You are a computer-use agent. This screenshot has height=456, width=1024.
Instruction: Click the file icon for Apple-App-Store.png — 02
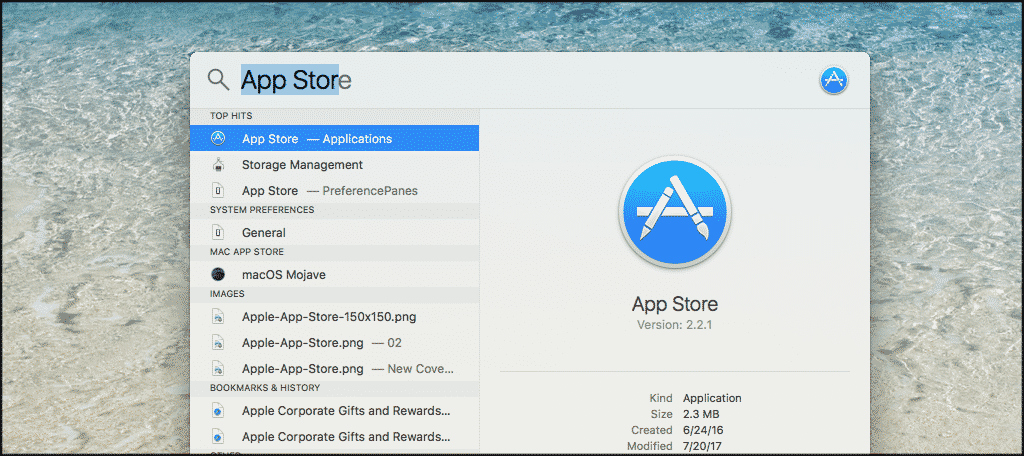(218, 342)
